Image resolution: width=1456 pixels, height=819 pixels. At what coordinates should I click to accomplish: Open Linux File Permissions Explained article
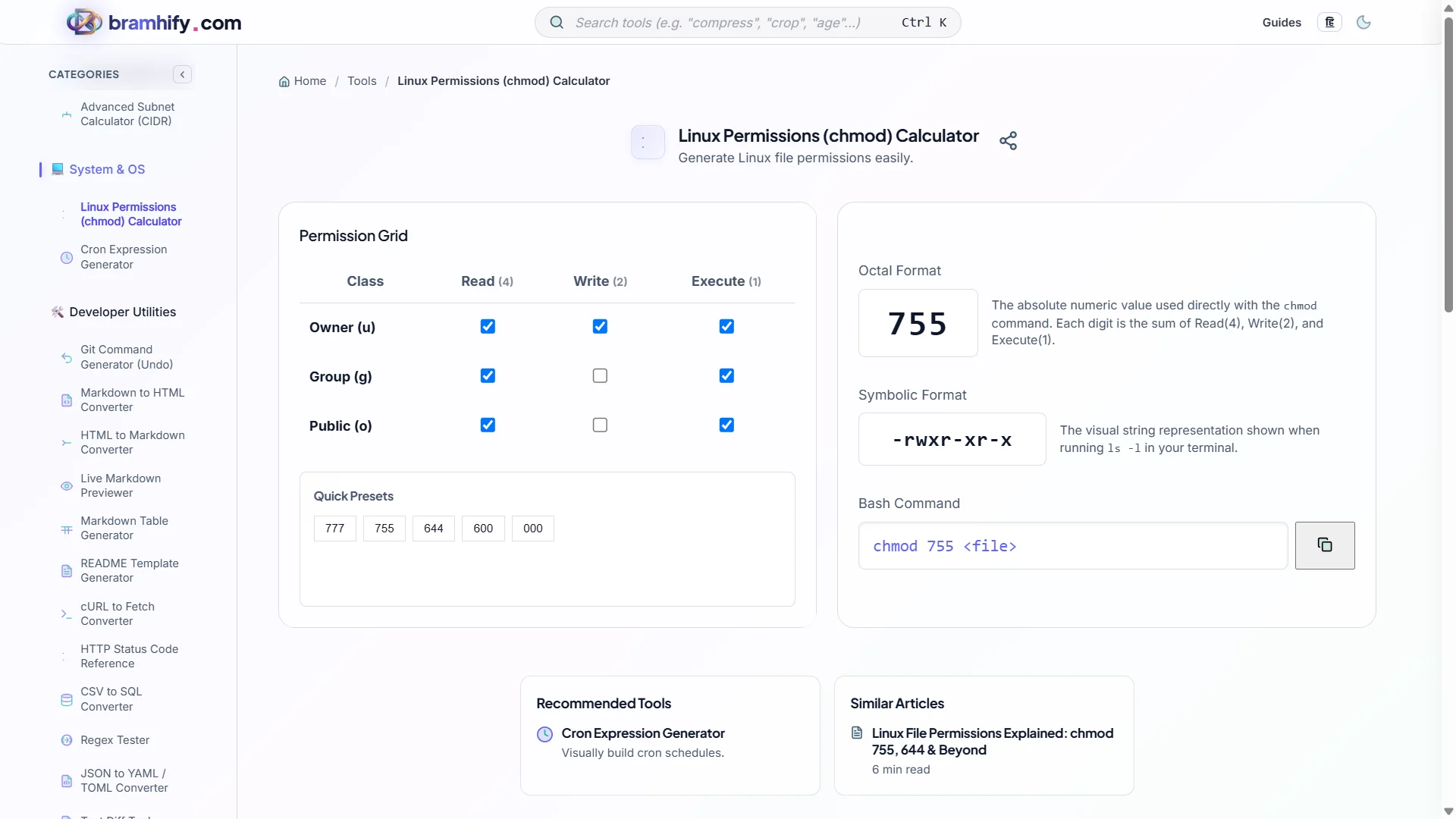coord(993,742)
